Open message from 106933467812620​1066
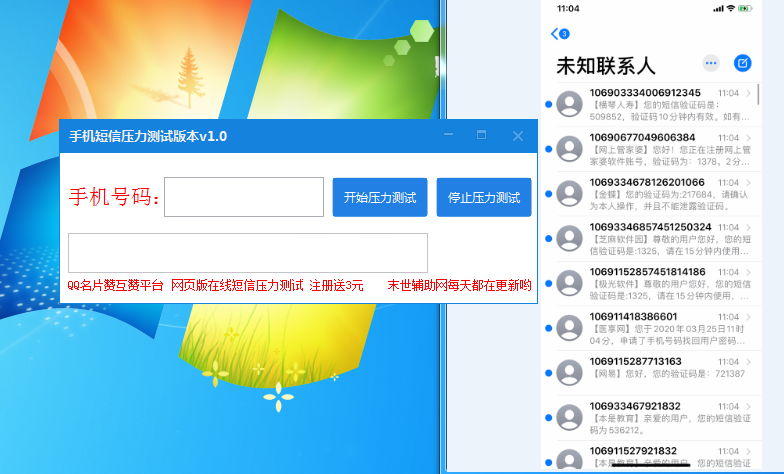 (652, 194)
